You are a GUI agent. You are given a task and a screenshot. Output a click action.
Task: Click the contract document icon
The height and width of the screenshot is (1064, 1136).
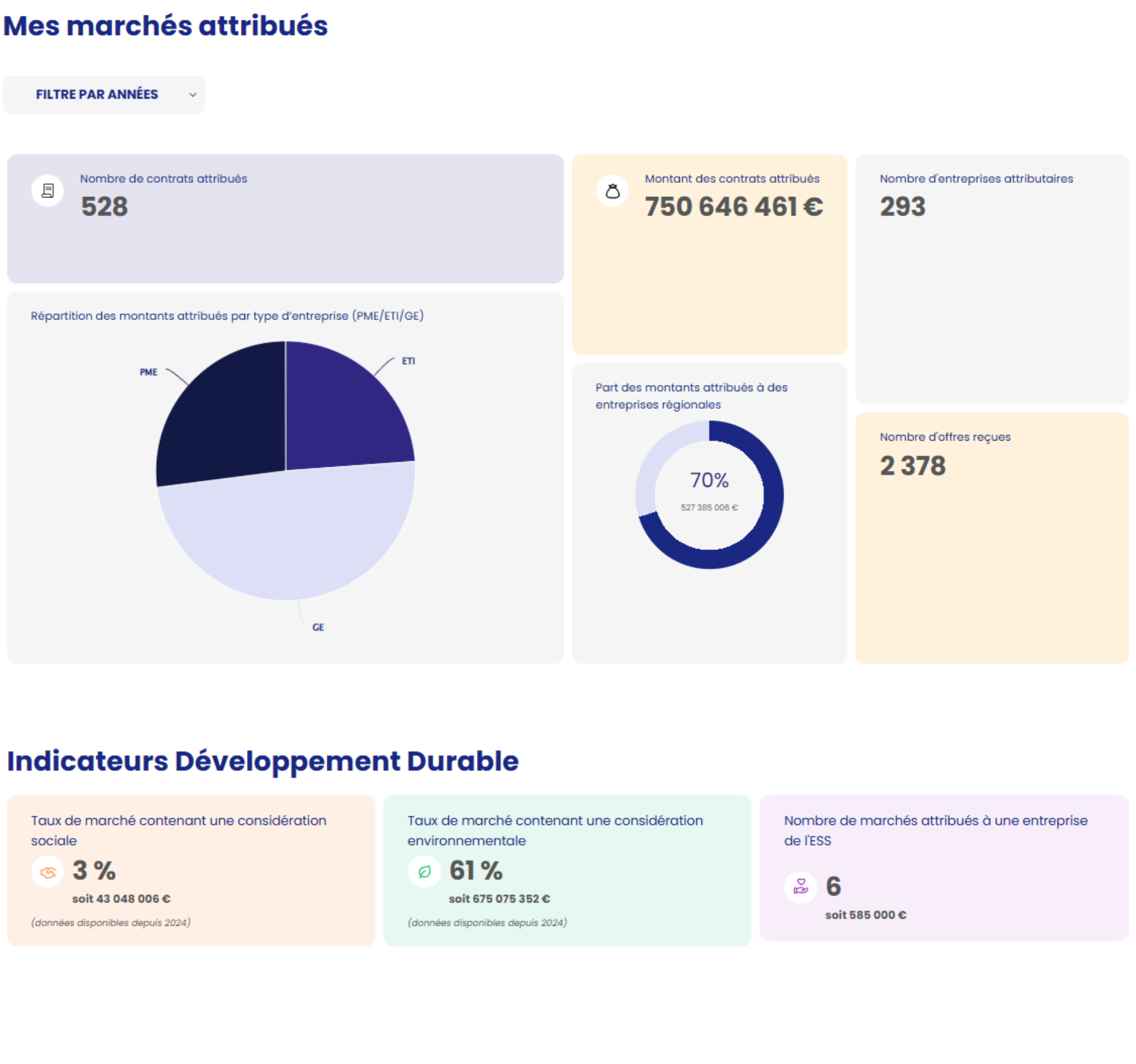point(48,191)
